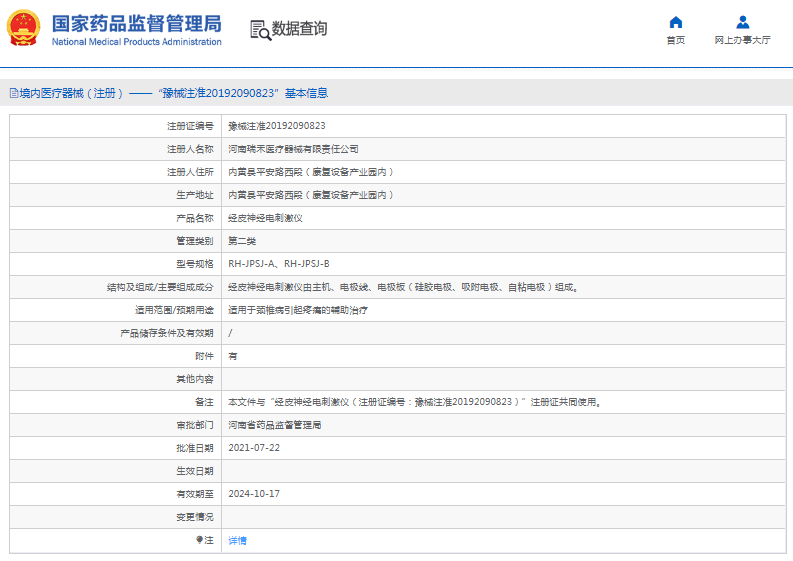Click the model value RH-JPSJ-A、RH-JPSJ-B
The image size is (793, 561).
pyautogui.click(x=279, y=264)
